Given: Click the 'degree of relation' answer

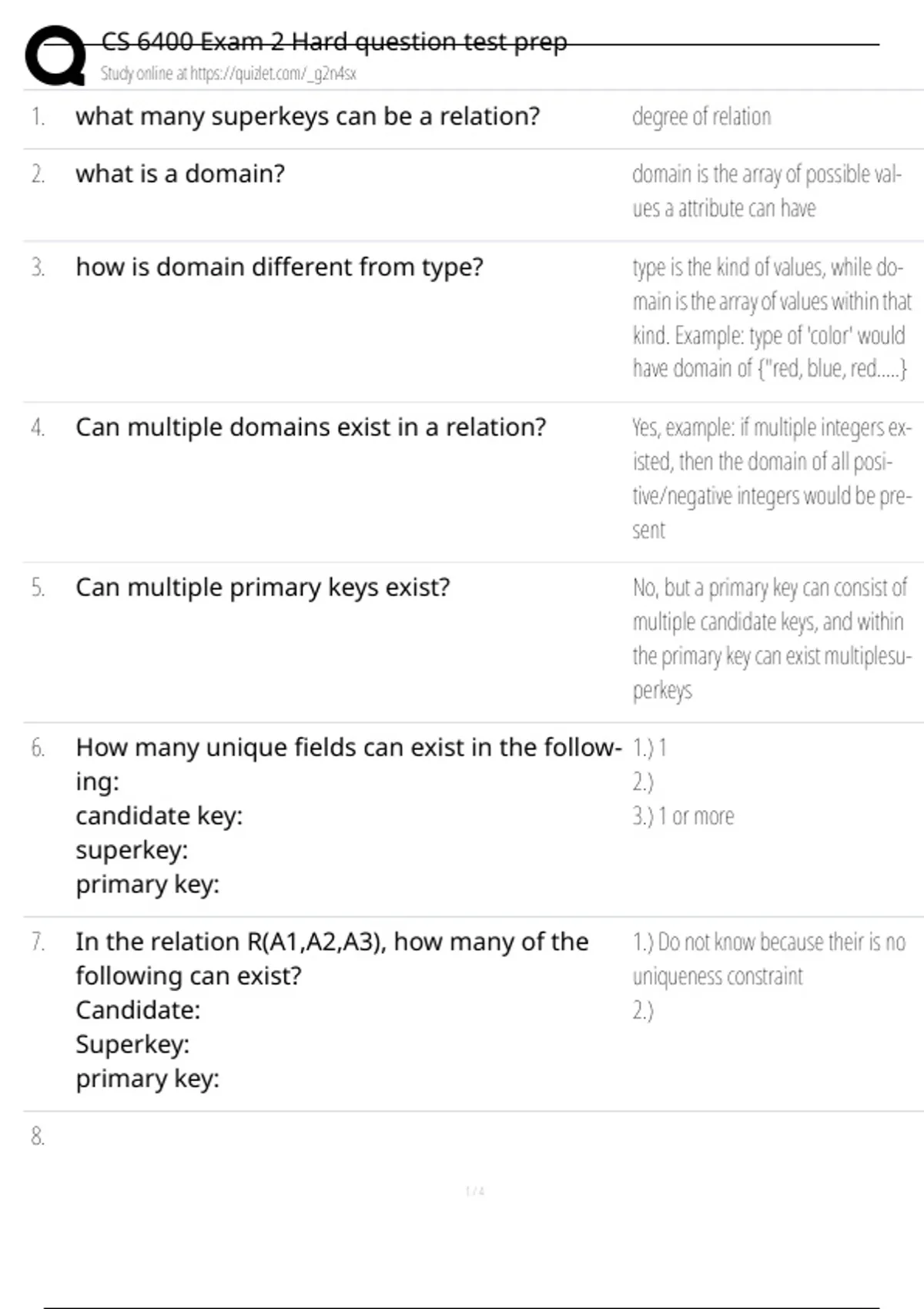Looking at the screenshot, I should coord(701,117).
